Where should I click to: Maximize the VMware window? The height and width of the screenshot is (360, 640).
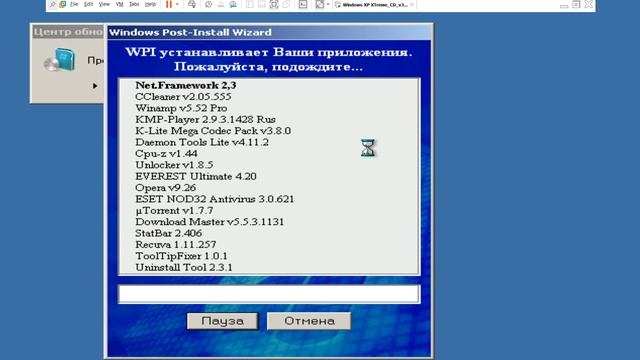576,4
